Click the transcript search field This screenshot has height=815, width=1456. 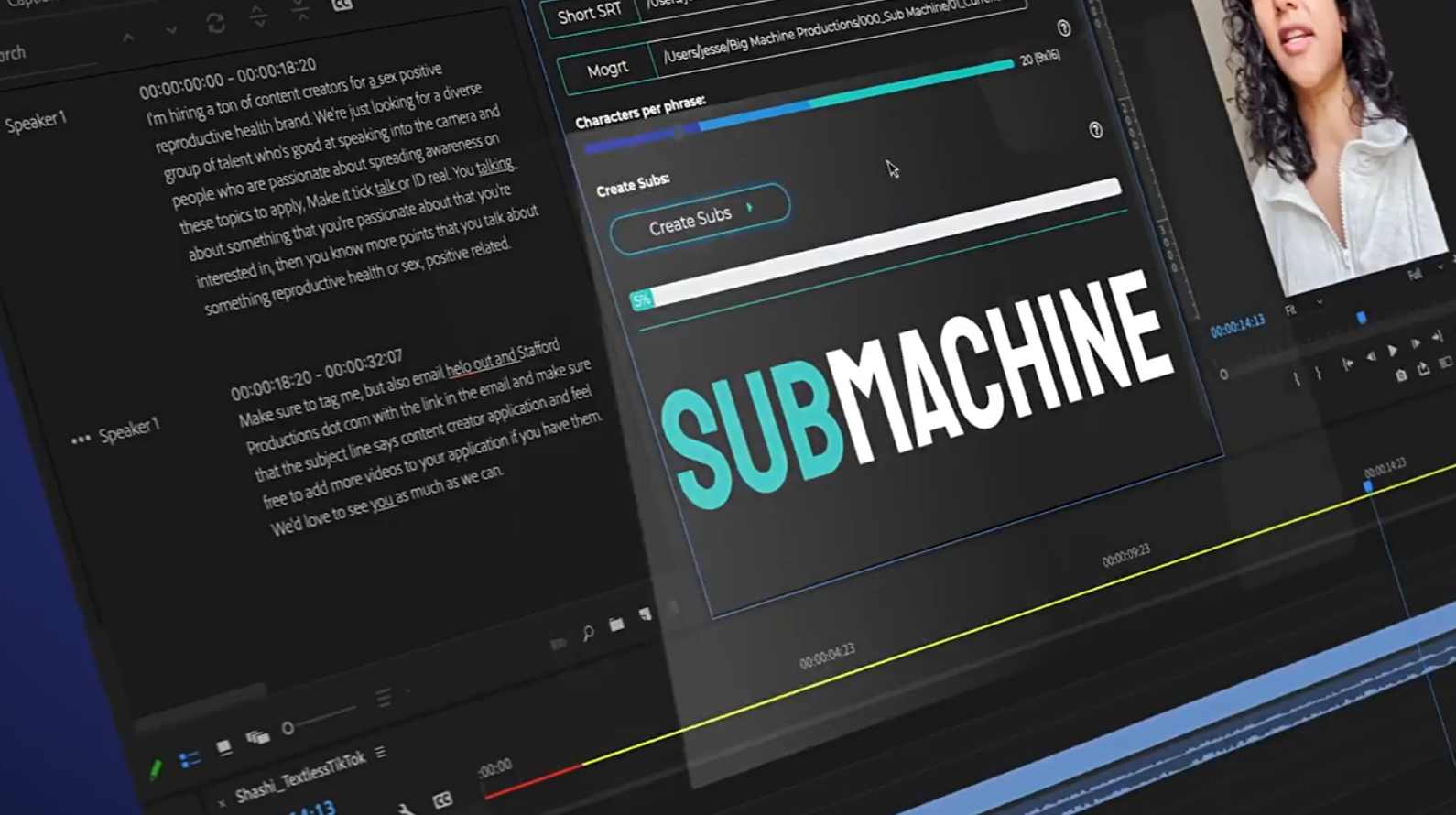tap(46, 55)
